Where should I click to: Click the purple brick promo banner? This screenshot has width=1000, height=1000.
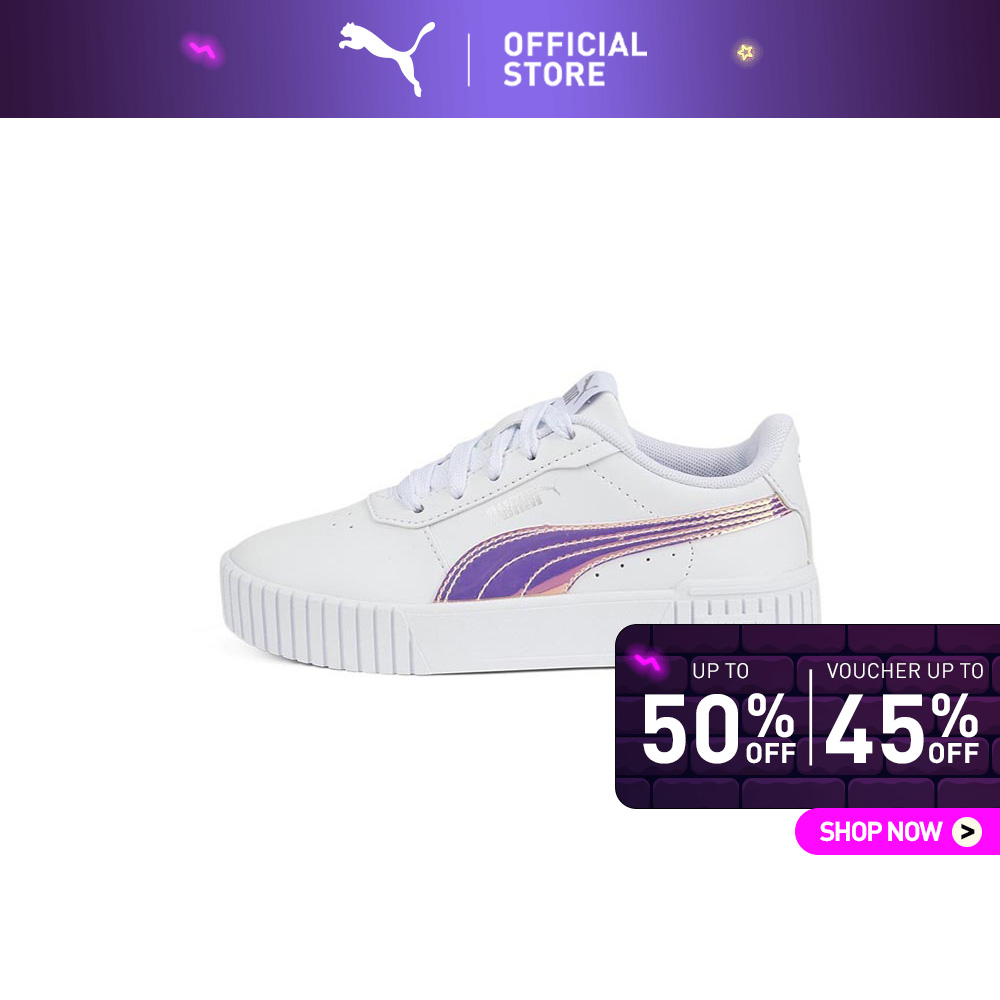tap(807, 716)
